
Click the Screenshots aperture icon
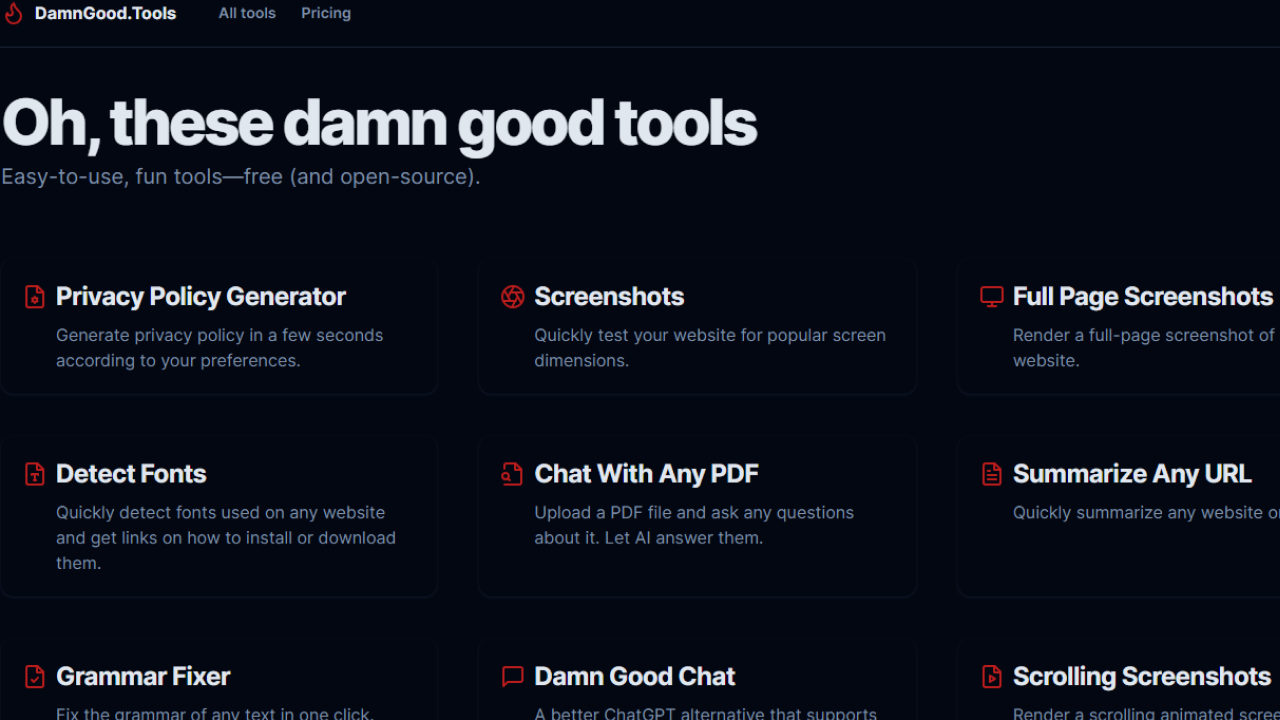click(513, 297)
